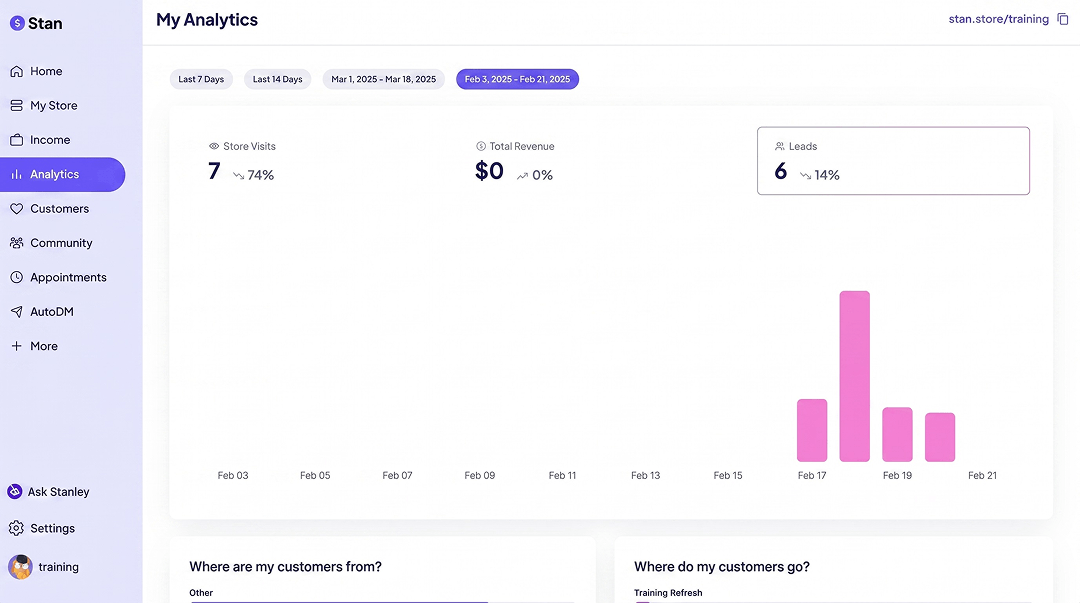Click the Customers heart icon
This screenshot has height=603, width=1080.
(17, 209)
